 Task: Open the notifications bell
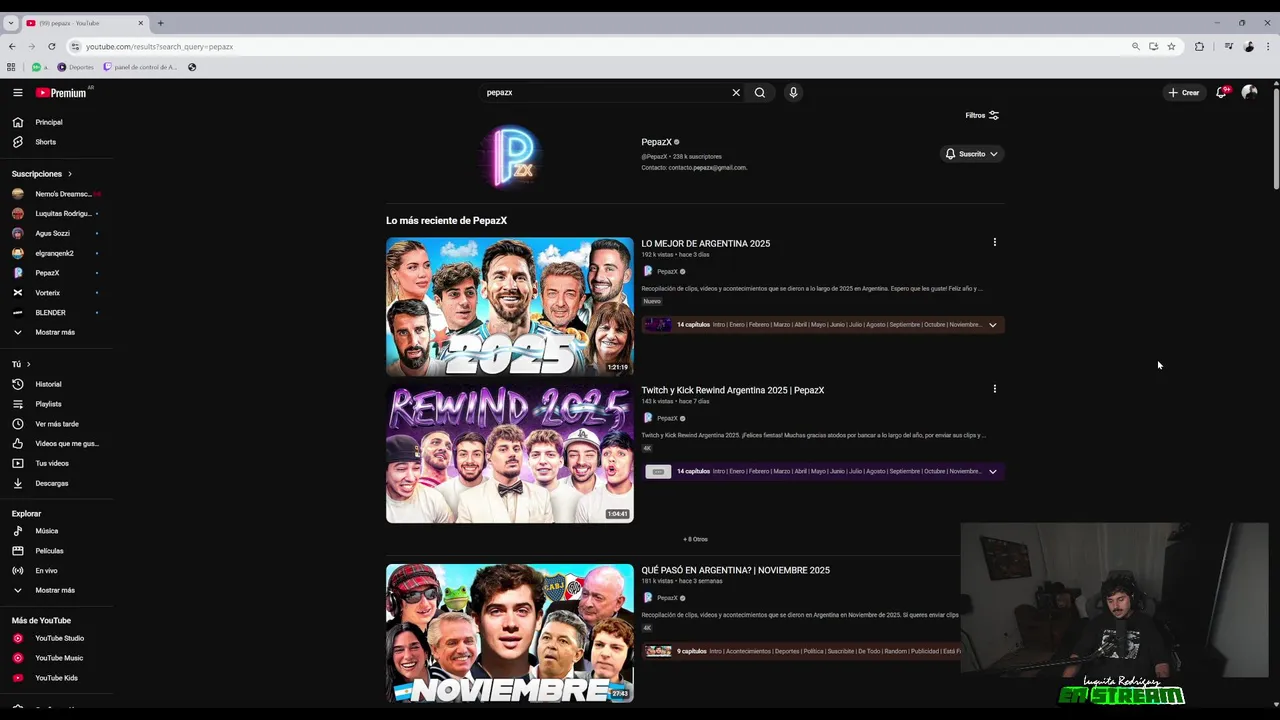point(1222,92)
